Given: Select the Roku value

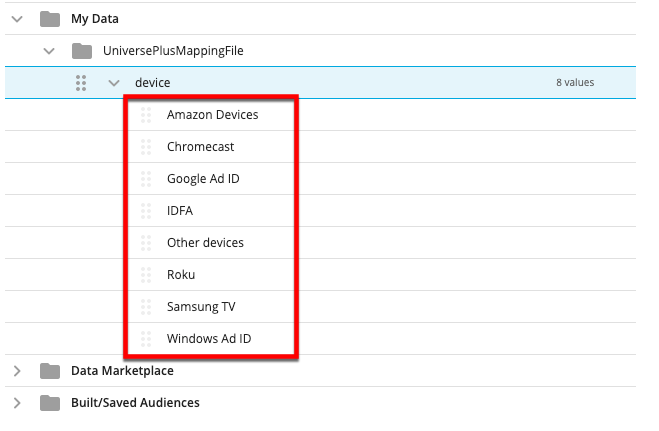Looking at the screenshot, I should point(181,274).
